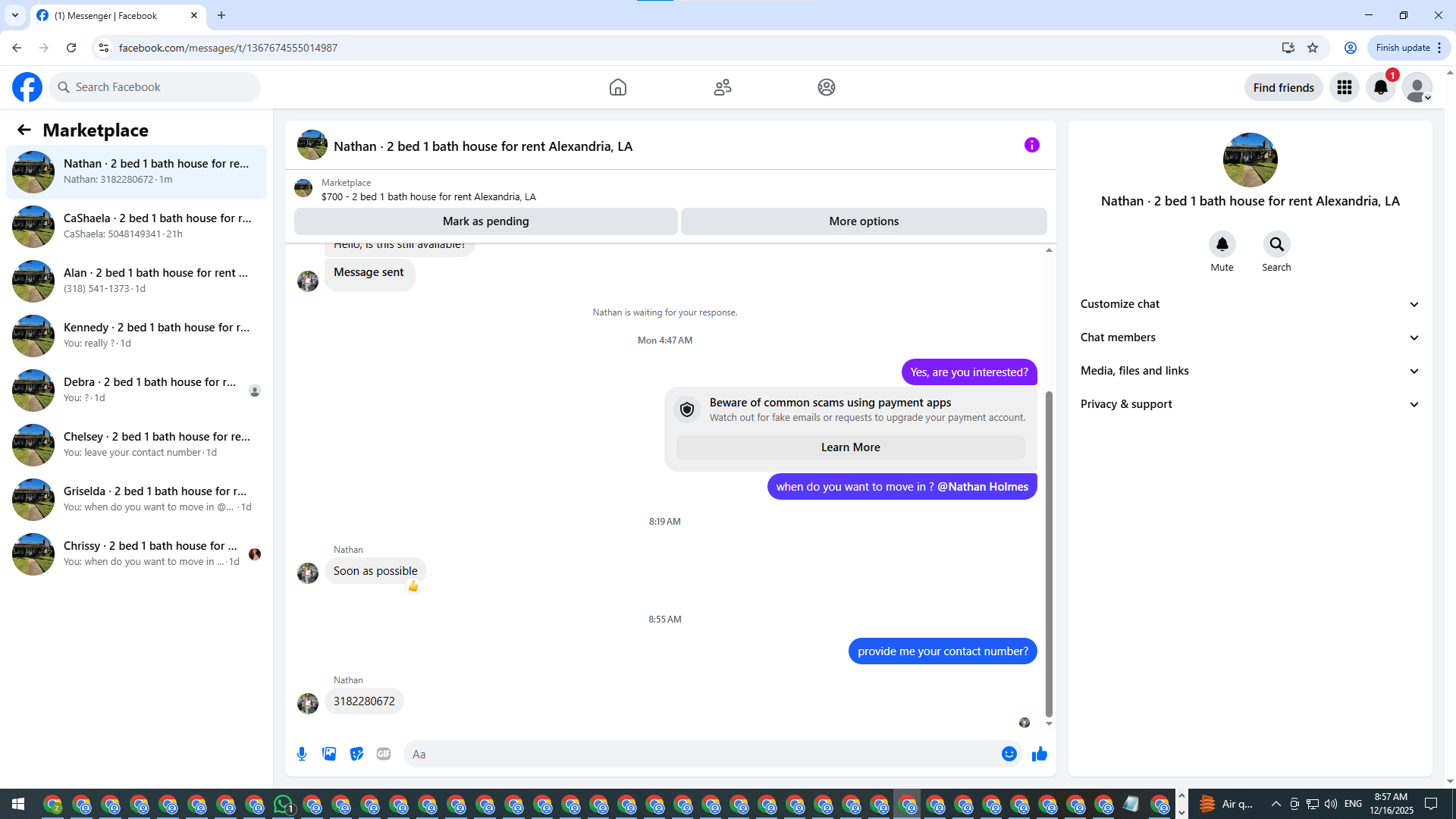Viewport: 1456px width, 819px height.
Task: Install app icon in address bar
Action: pyautogui.click(x=1288, y=48)
